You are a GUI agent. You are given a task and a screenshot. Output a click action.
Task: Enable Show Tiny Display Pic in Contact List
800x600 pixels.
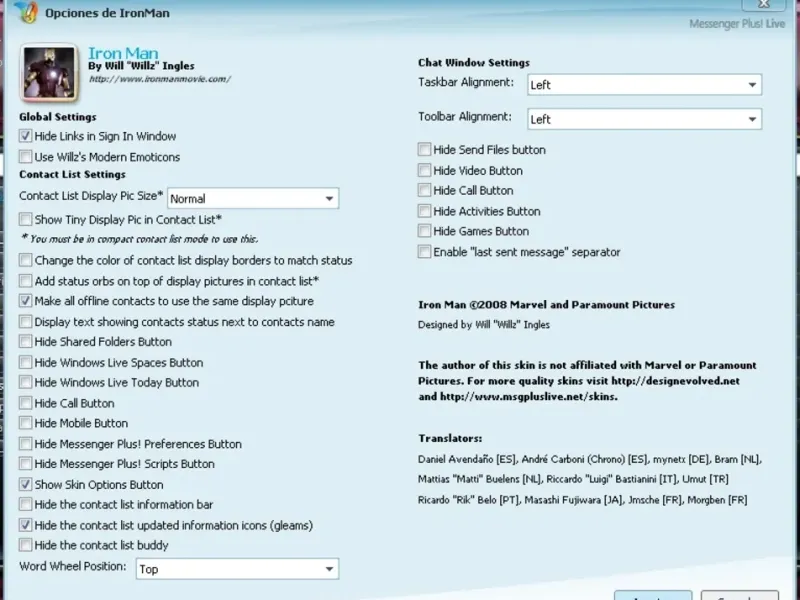tap(25, 219)
